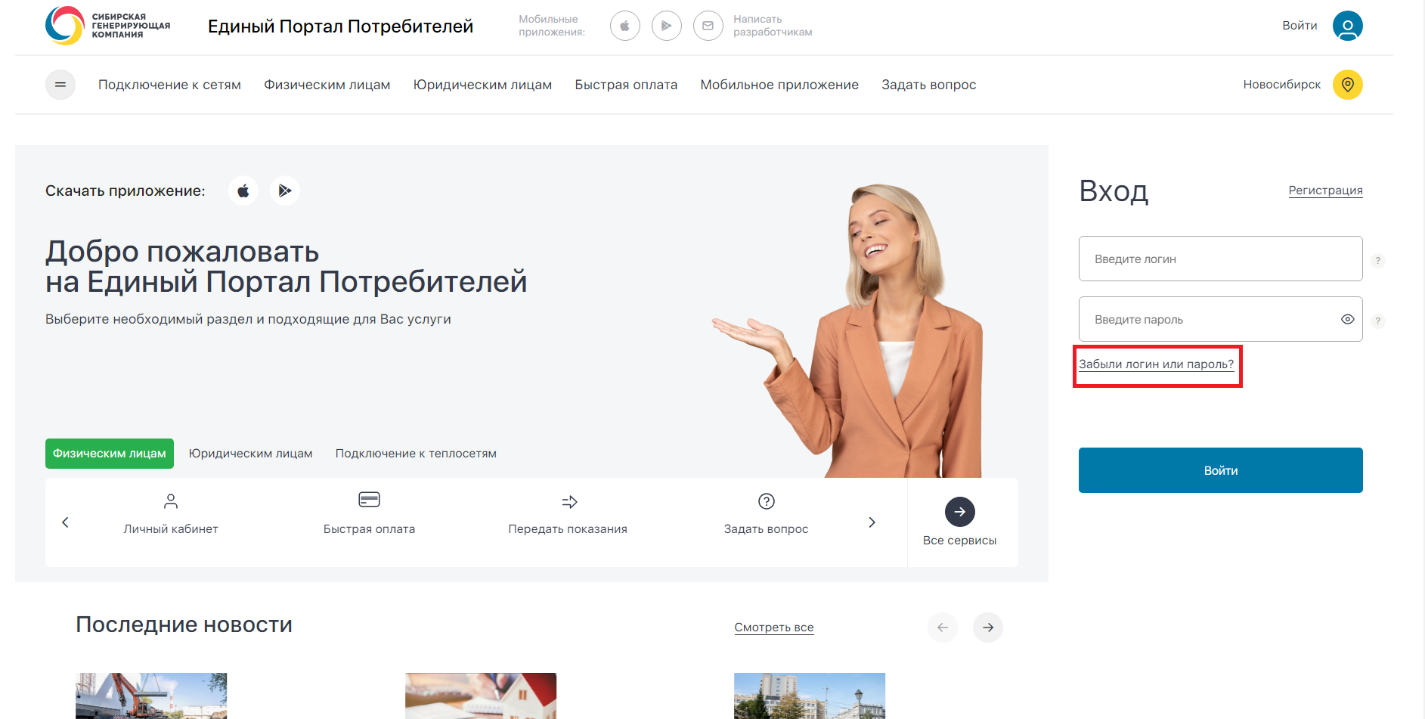Click the yellow location pin icon
Viewport: 1425px width, 719px height.
1347,85
